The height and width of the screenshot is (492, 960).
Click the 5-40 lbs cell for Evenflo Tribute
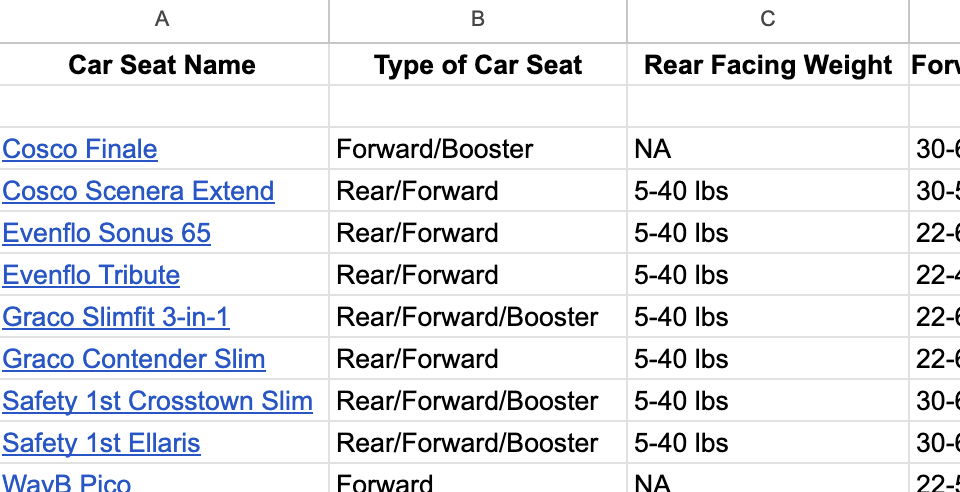click(768, 275)
